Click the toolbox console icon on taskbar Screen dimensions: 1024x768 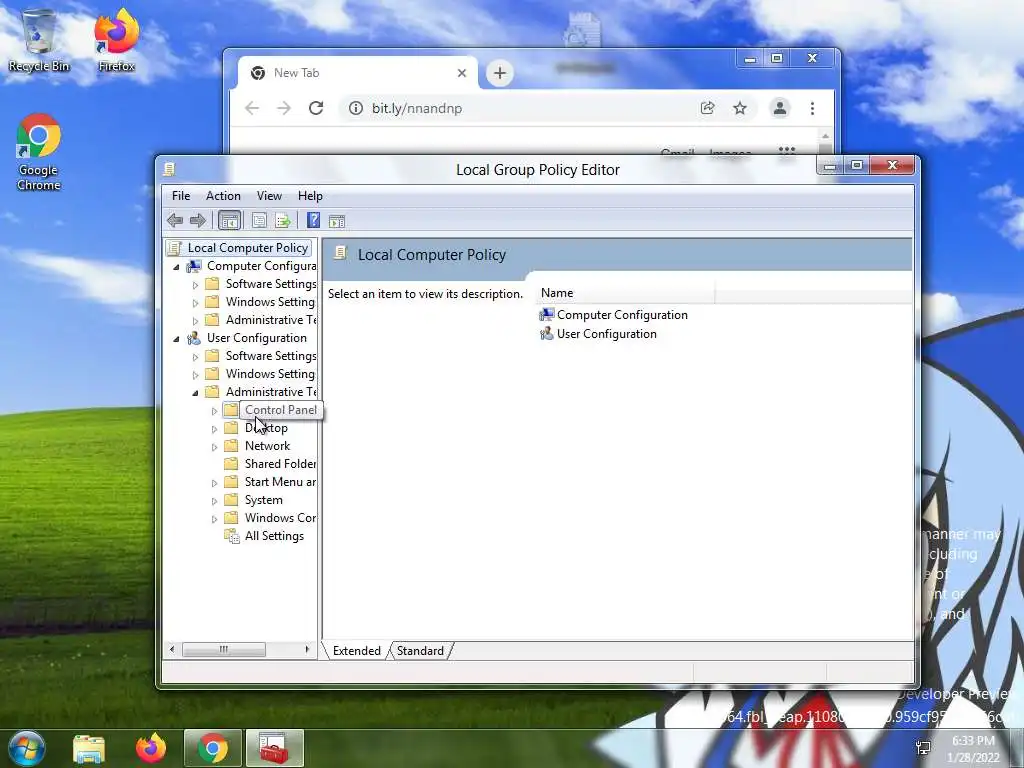pyautogui.click(x=274, y=748)
